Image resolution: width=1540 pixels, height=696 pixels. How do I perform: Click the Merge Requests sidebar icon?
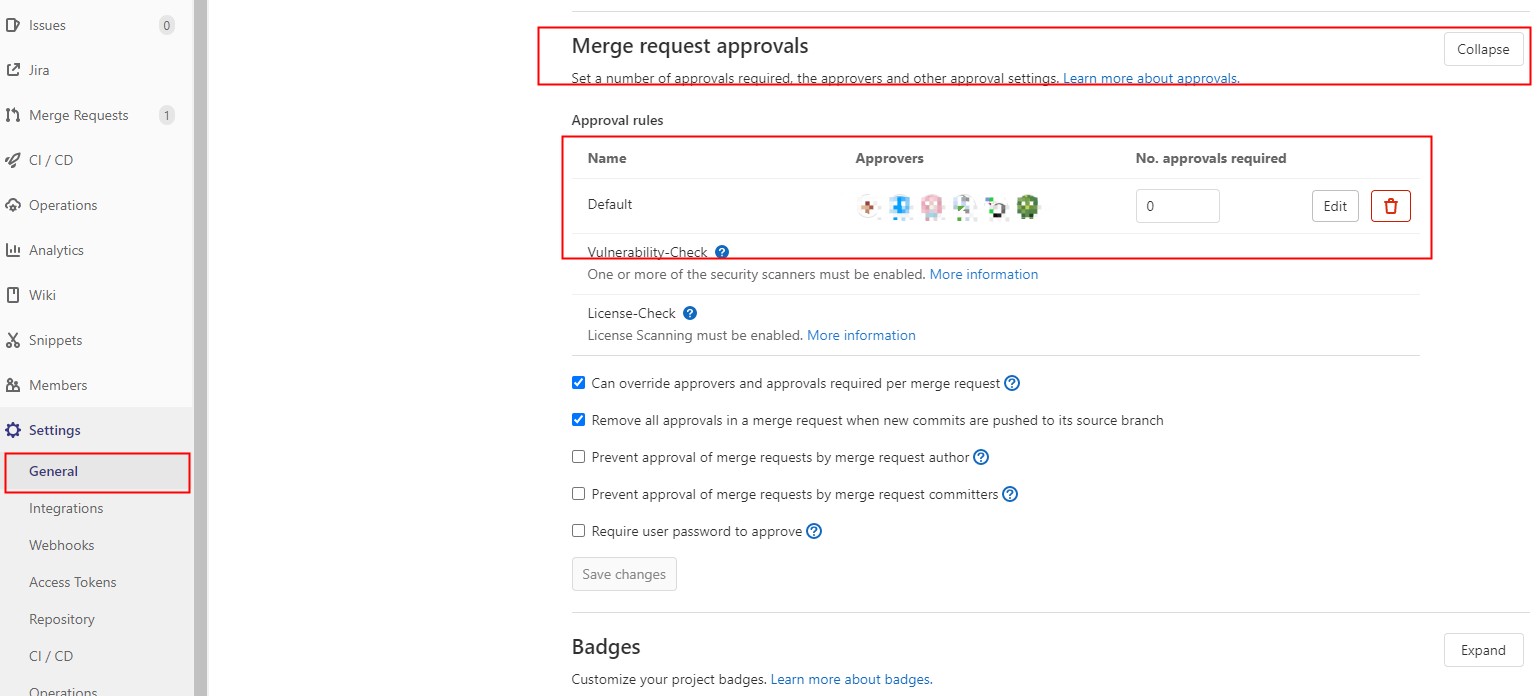[x=13, y=115]
